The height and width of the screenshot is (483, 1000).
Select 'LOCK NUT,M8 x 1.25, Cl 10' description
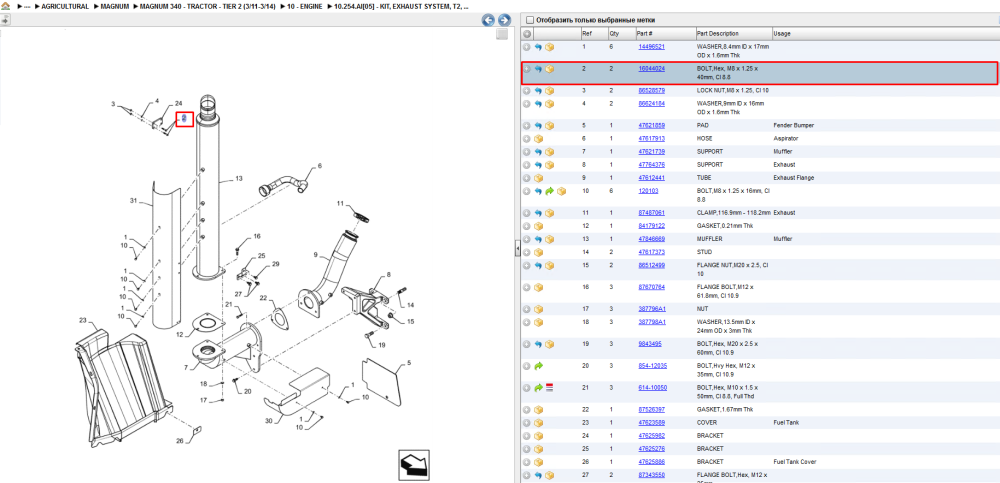pos(733,91)
